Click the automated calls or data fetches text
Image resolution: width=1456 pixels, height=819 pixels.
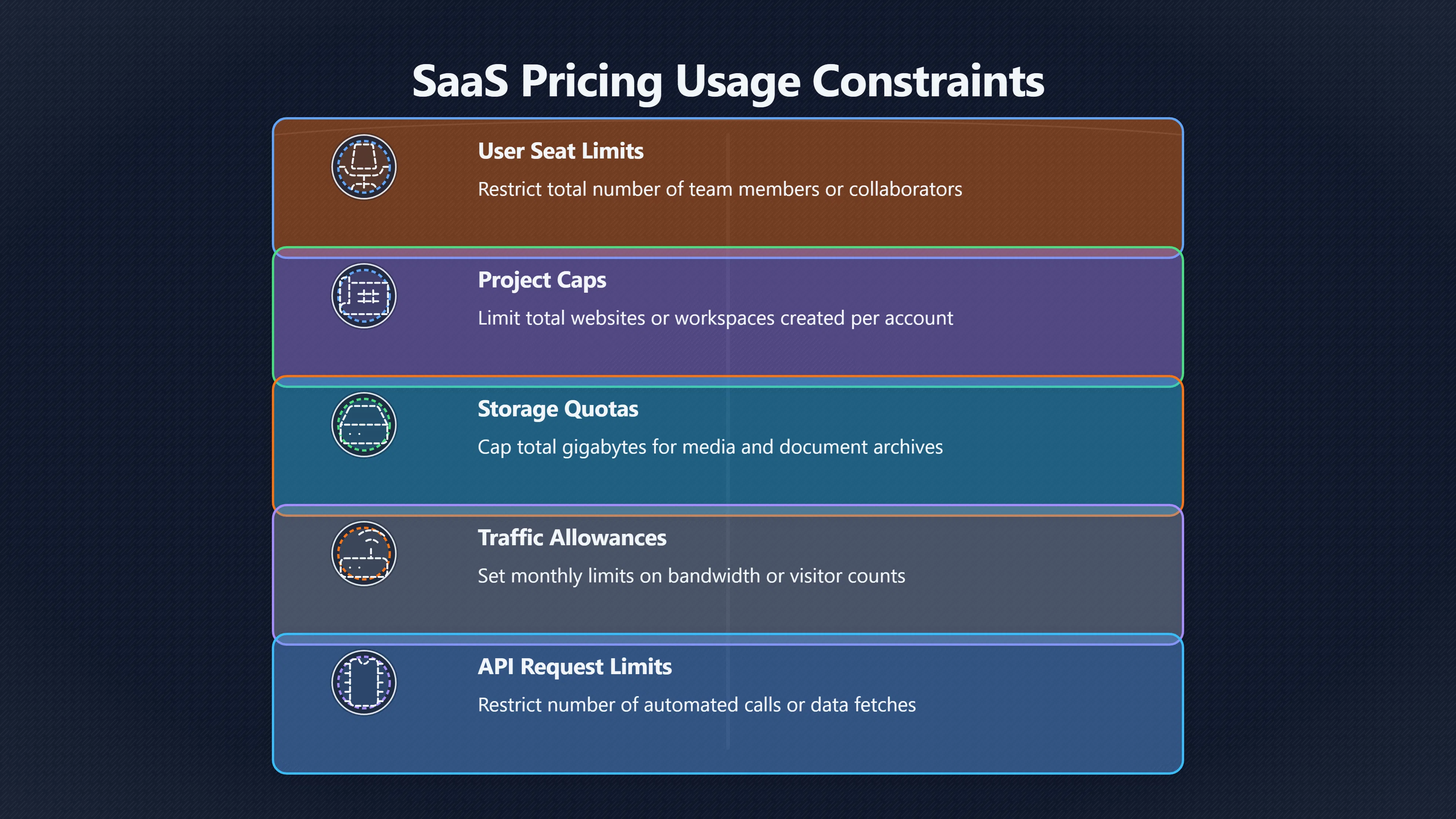[697, 704]
